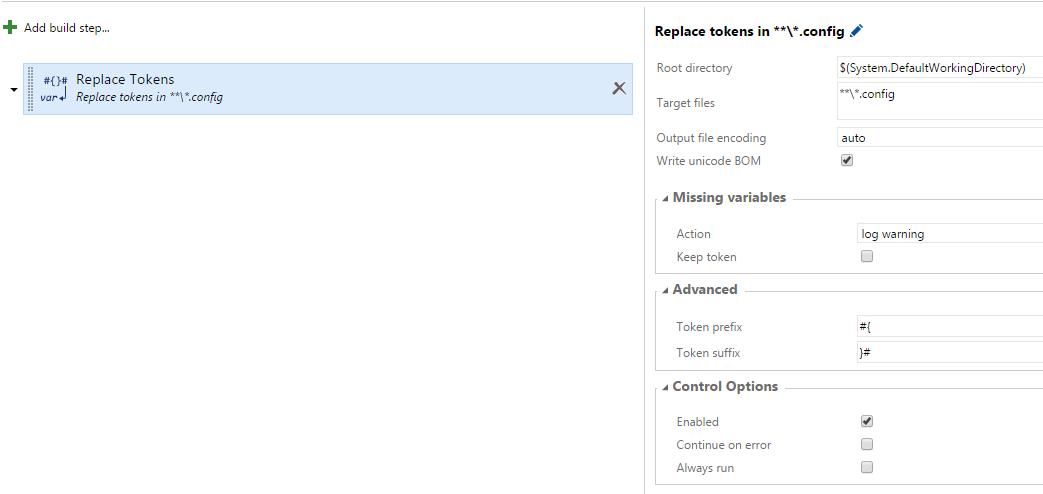This screenshot has width=1043, height=494.
Task: Click the pencil edit icon beside title
Action: point(856,32)
